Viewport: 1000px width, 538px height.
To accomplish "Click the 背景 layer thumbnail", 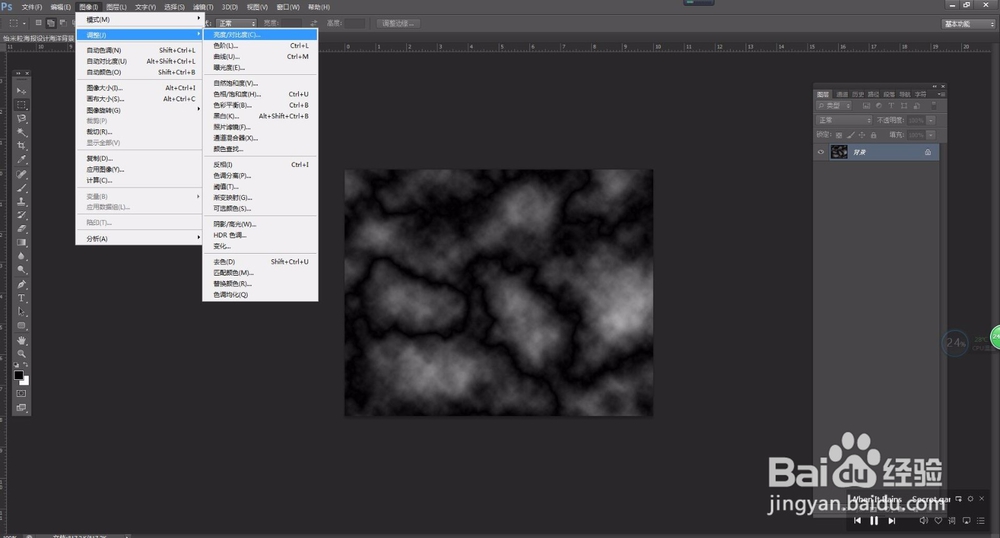I will [x=839, y=152].
